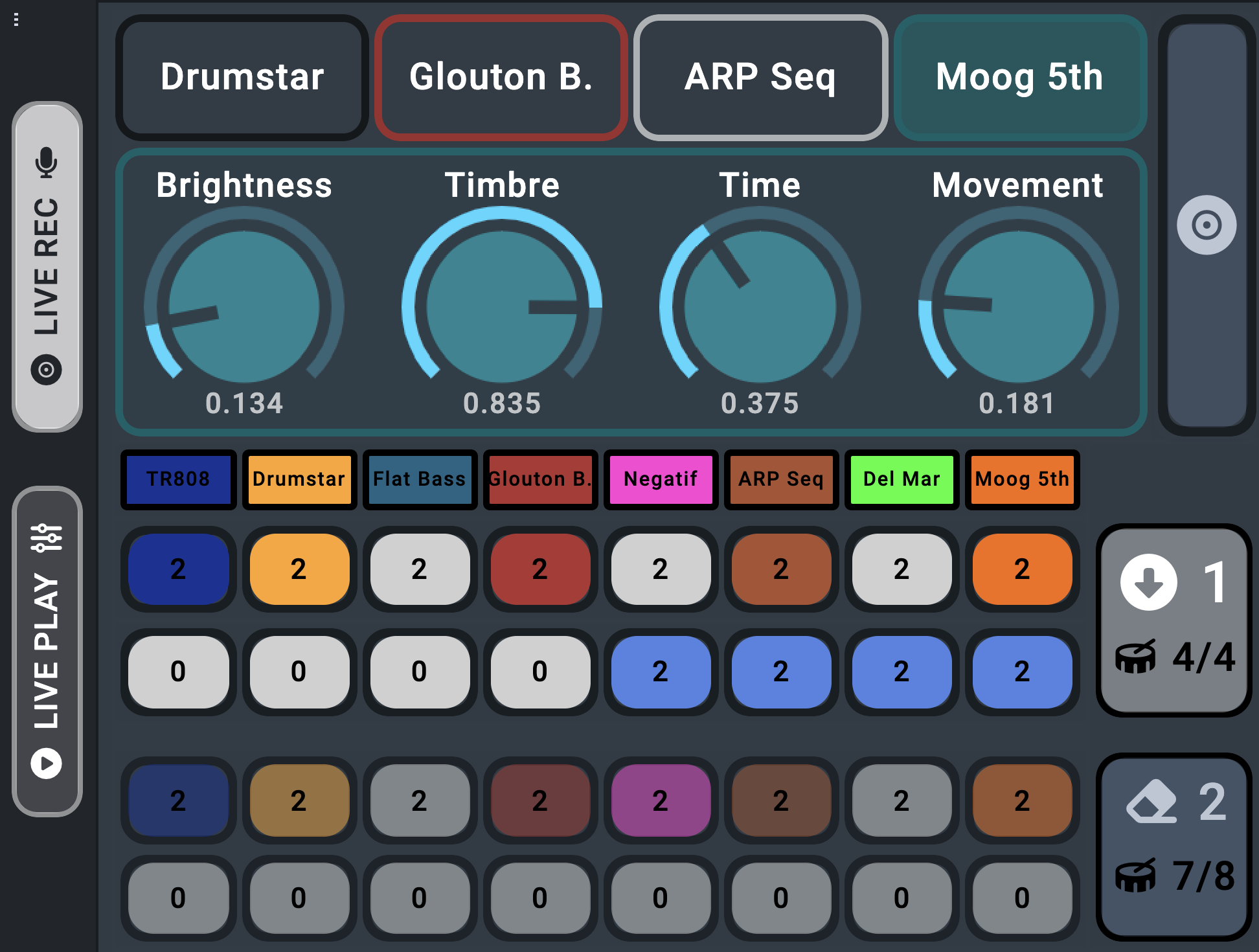Click the round target button on the right strip
Image resolution: width=1259 pixels, height=952 pixels.
(1206, 225)
